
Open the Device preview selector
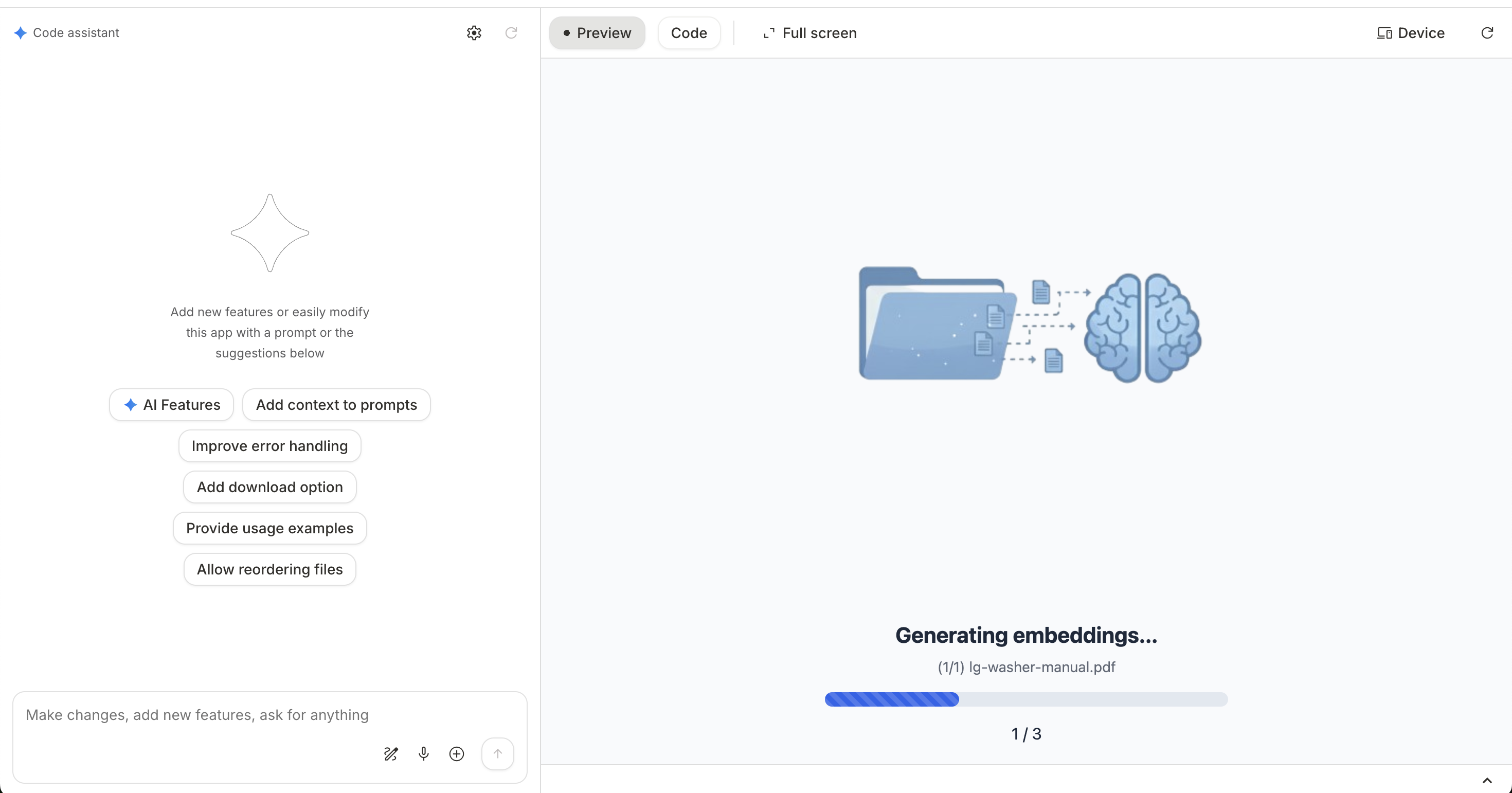[x=1411, y=33]
